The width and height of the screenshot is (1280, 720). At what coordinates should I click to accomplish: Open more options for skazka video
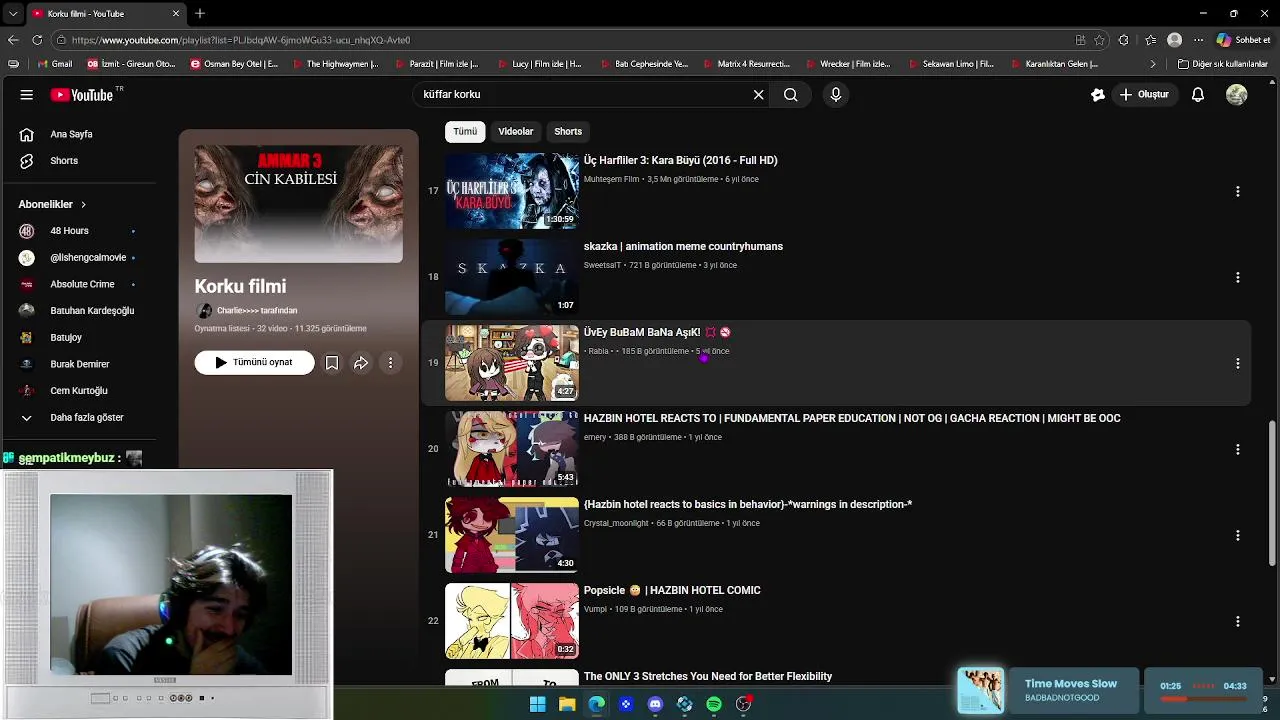point(1237,277)
